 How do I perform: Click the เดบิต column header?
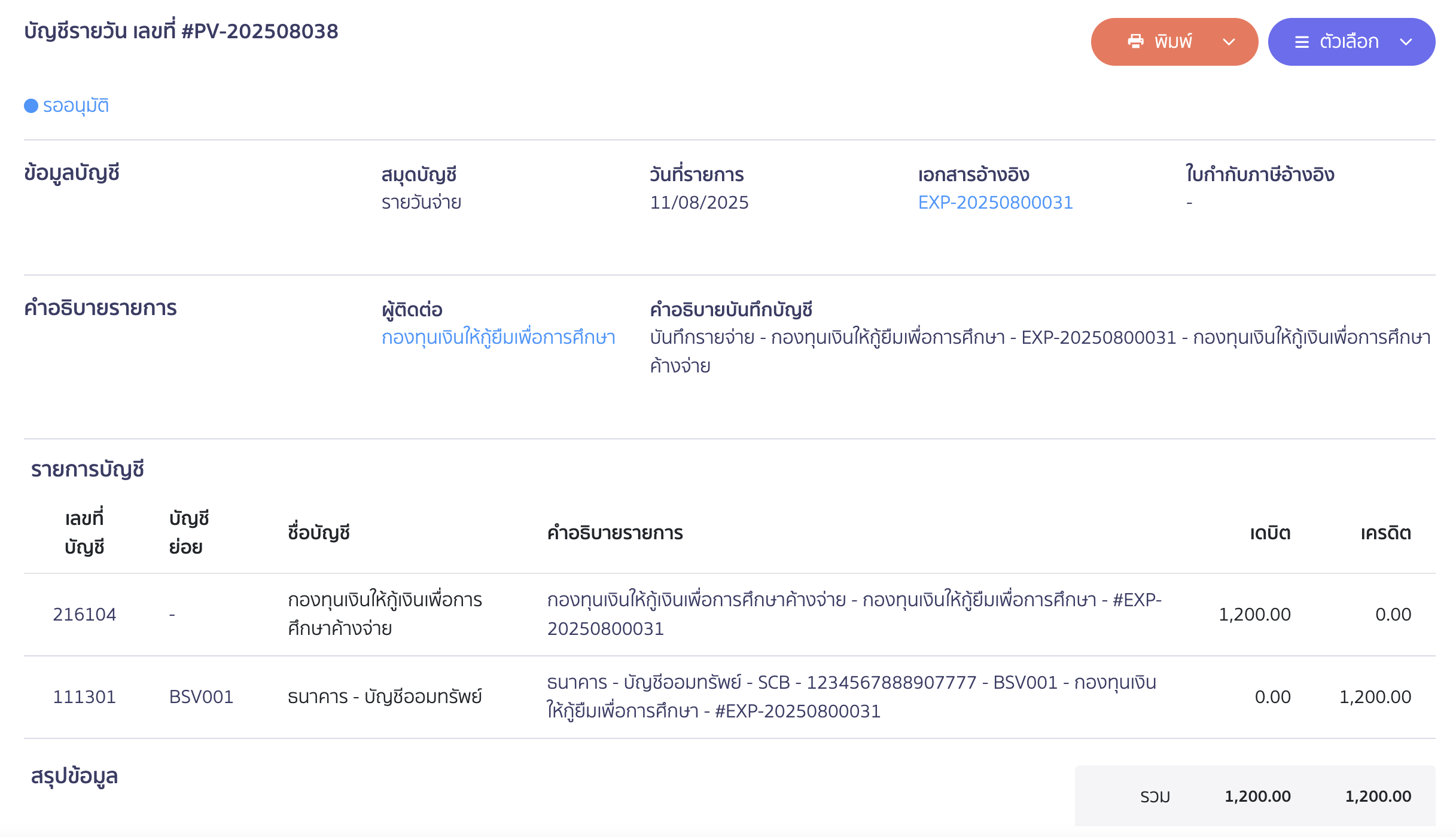tap(1270, 533)
